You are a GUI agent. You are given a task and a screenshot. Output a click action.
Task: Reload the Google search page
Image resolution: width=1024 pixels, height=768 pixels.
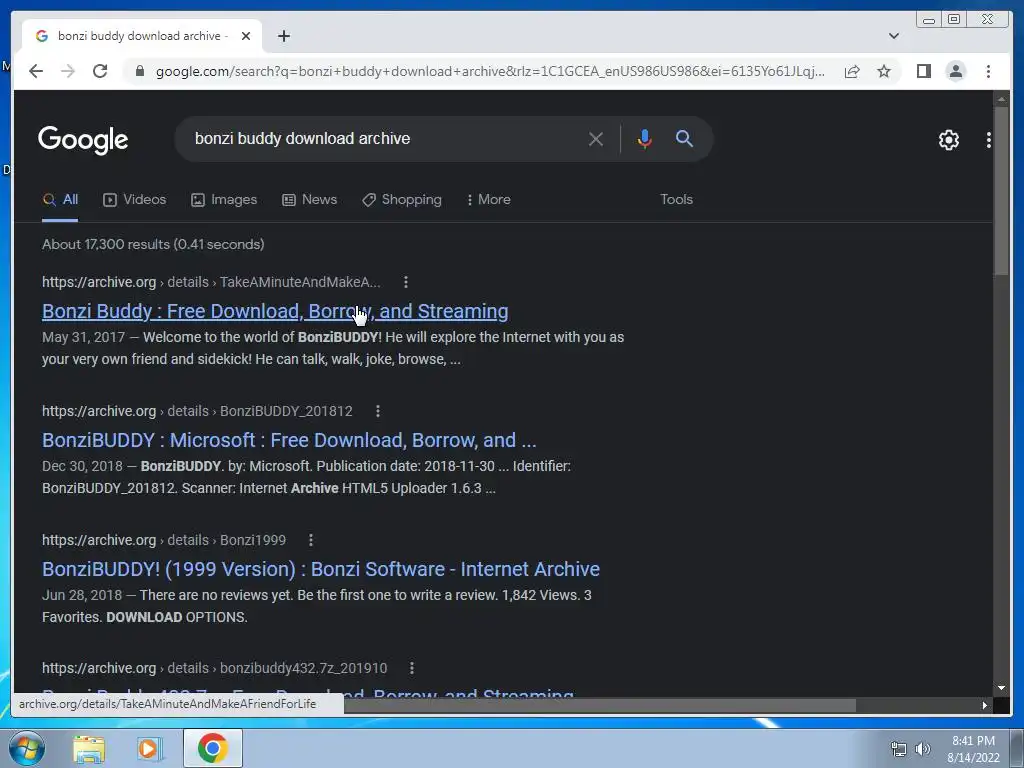(x=100, y=71)
